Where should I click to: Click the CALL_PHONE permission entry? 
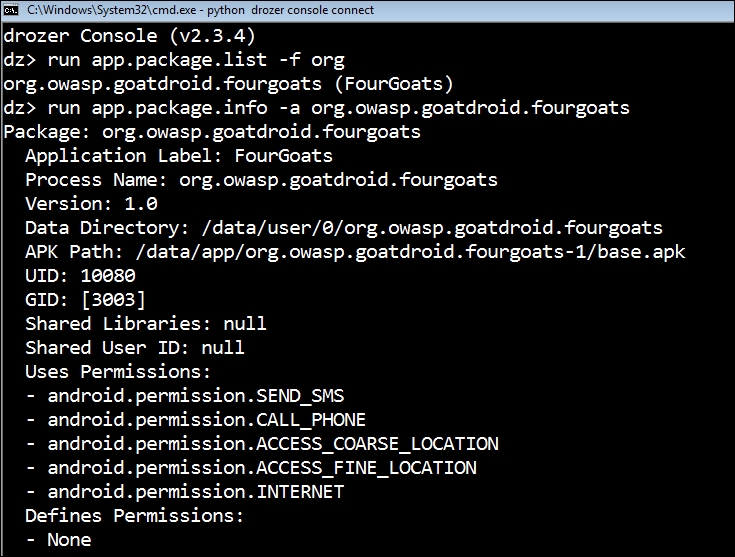207,420
